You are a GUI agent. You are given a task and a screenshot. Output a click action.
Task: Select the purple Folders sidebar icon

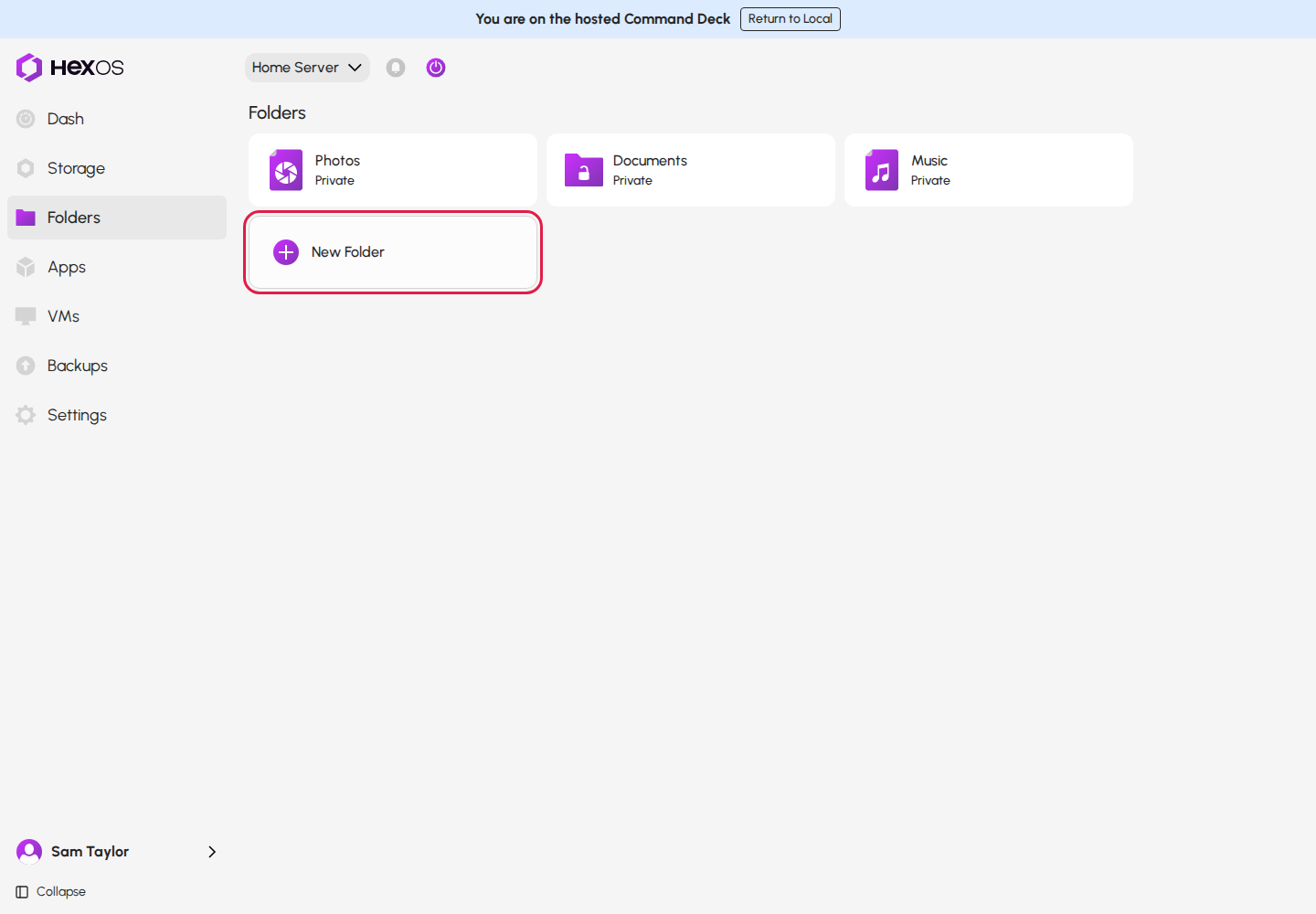click(x=26, y=218)
